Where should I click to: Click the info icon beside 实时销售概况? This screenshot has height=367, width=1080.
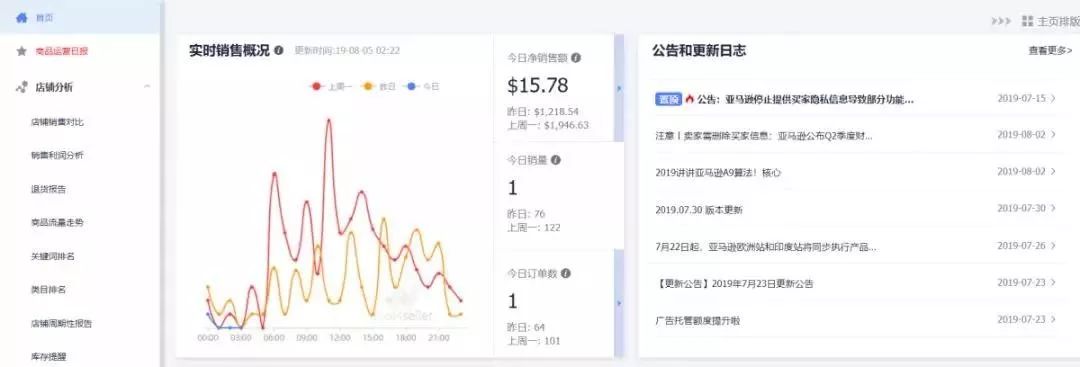tap(278, 50)
